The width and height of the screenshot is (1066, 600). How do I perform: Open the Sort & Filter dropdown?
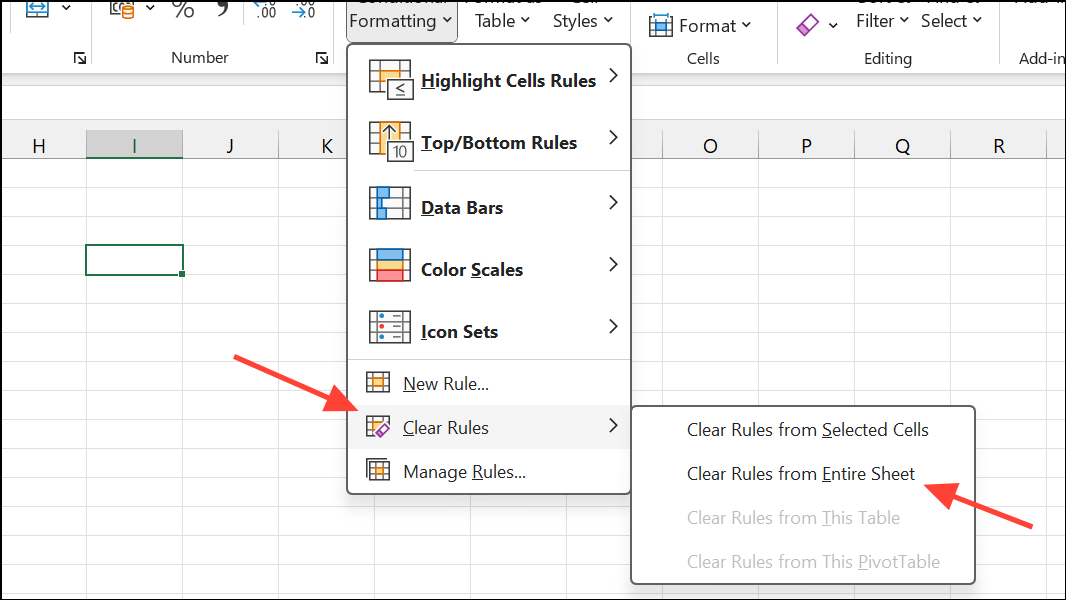(x=882, y=20)
